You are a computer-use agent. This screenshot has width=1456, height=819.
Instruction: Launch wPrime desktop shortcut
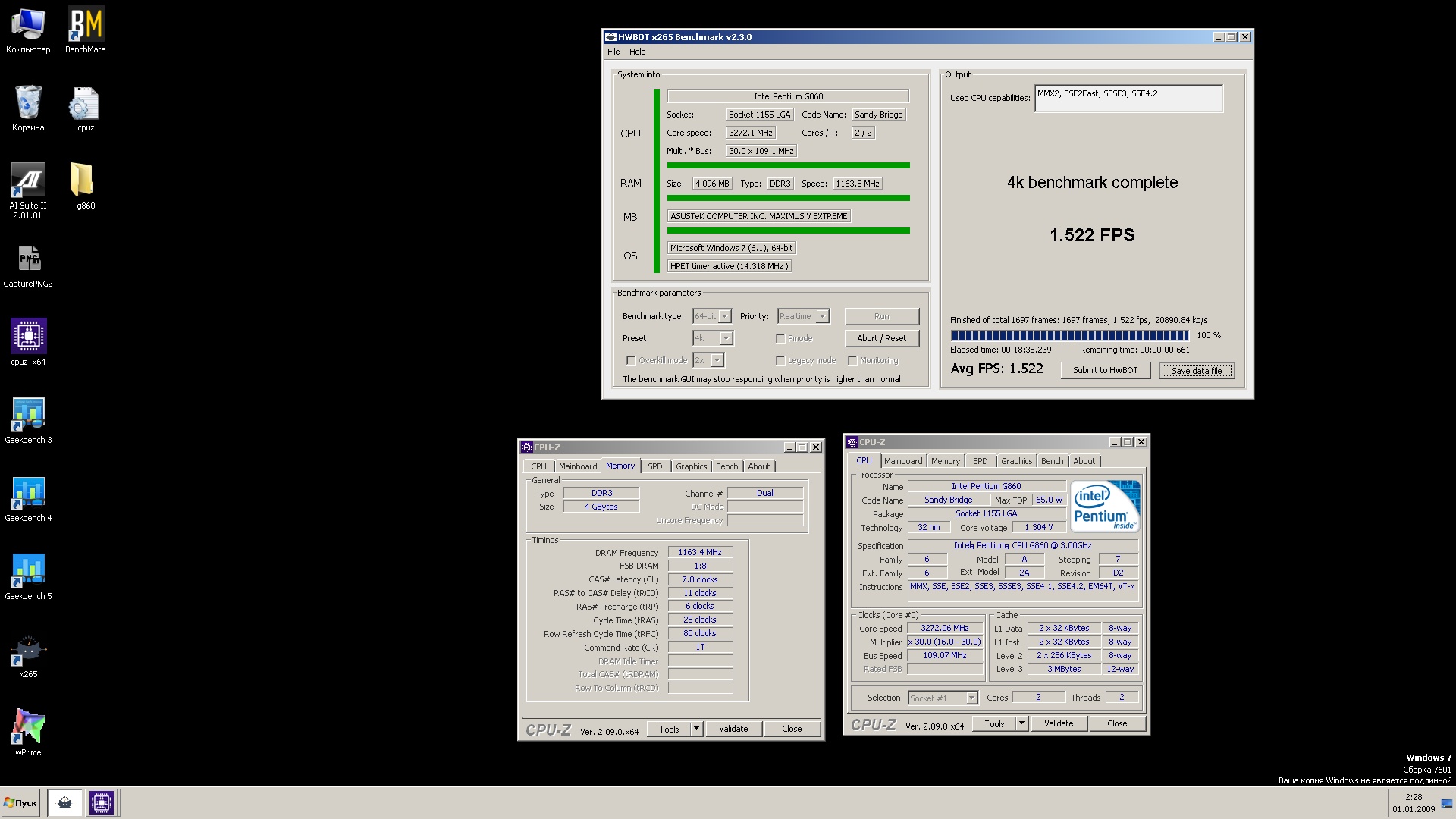(x=28, y=733)
